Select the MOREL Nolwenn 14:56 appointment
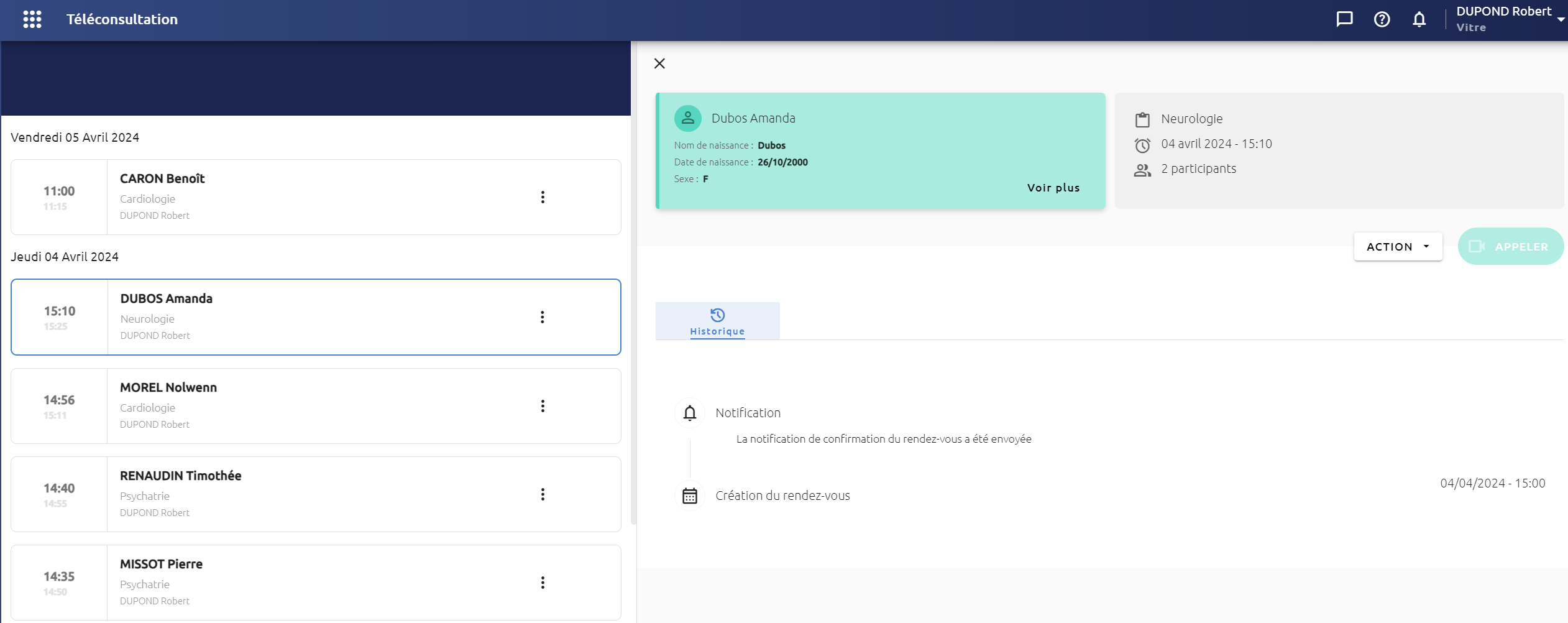The width and height of the screenshot is (1568, 623). pos(316,406)
